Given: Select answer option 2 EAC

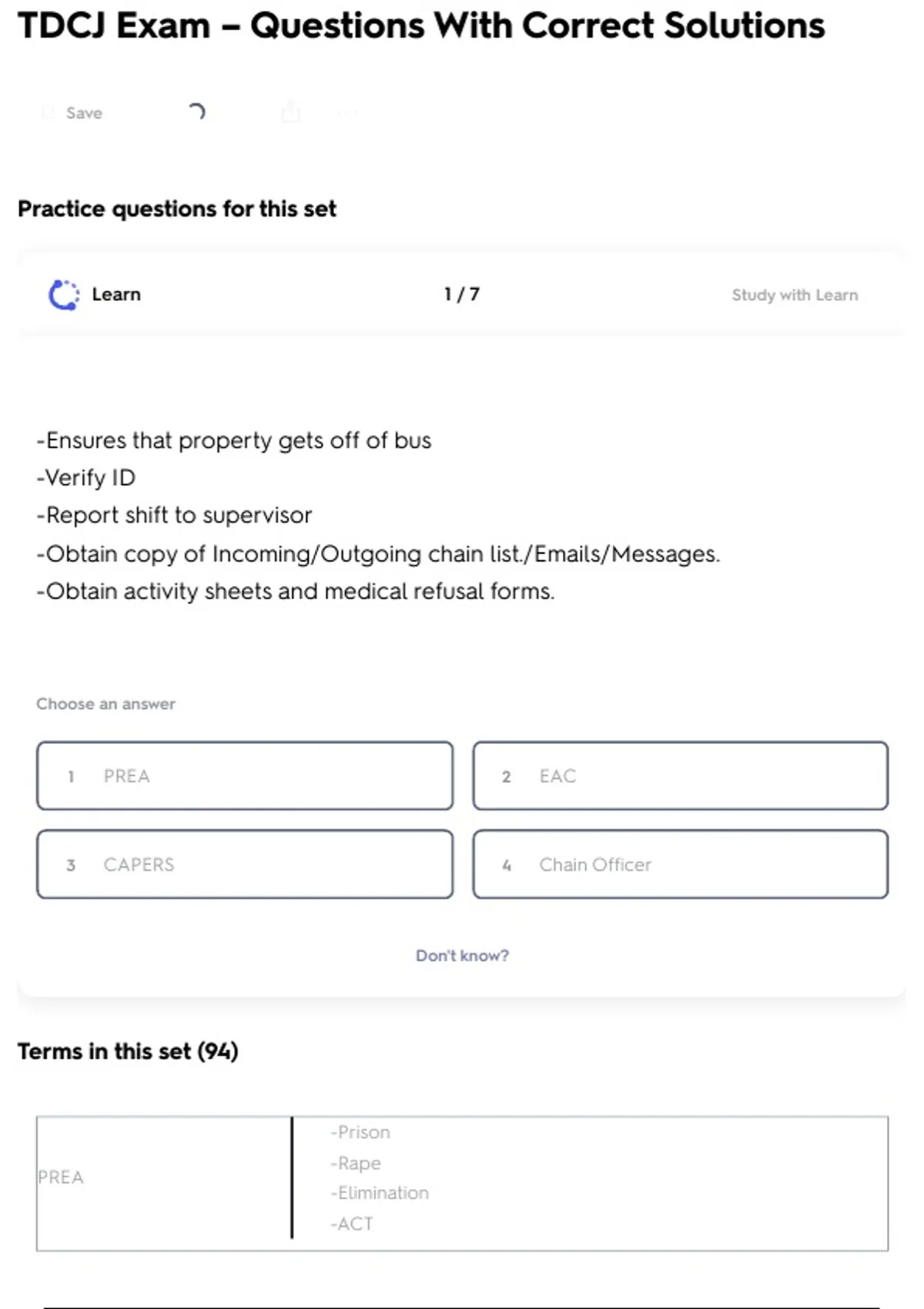Looking at the screenshot, I should [680, 775].
